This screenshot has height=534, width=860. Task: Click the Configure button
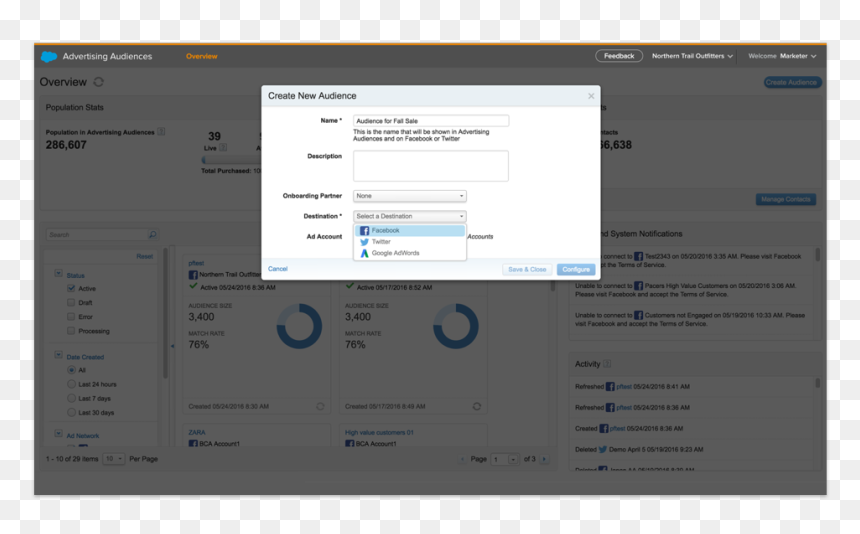(576, 269)
